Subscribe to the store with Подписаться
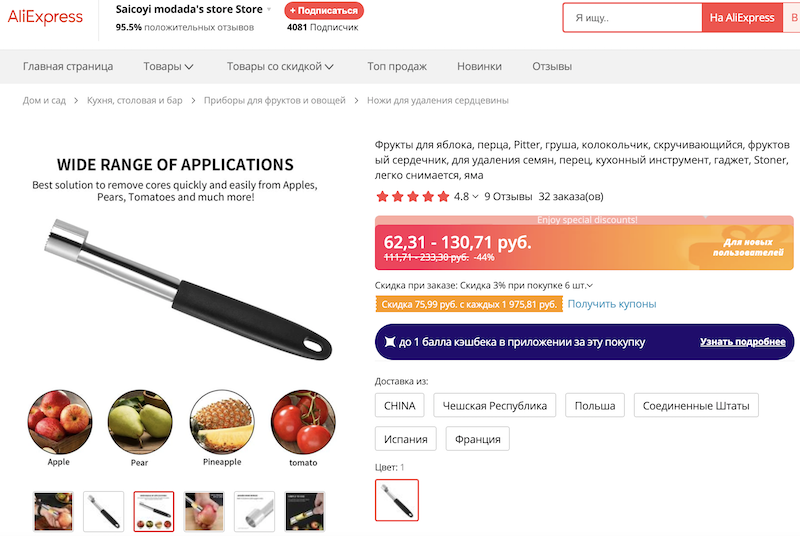 point(324,11)
